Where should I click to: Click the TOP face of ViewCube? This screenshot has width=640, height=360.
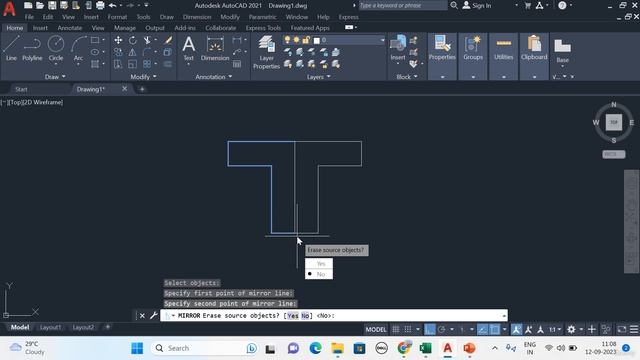(x=613, y=122)
